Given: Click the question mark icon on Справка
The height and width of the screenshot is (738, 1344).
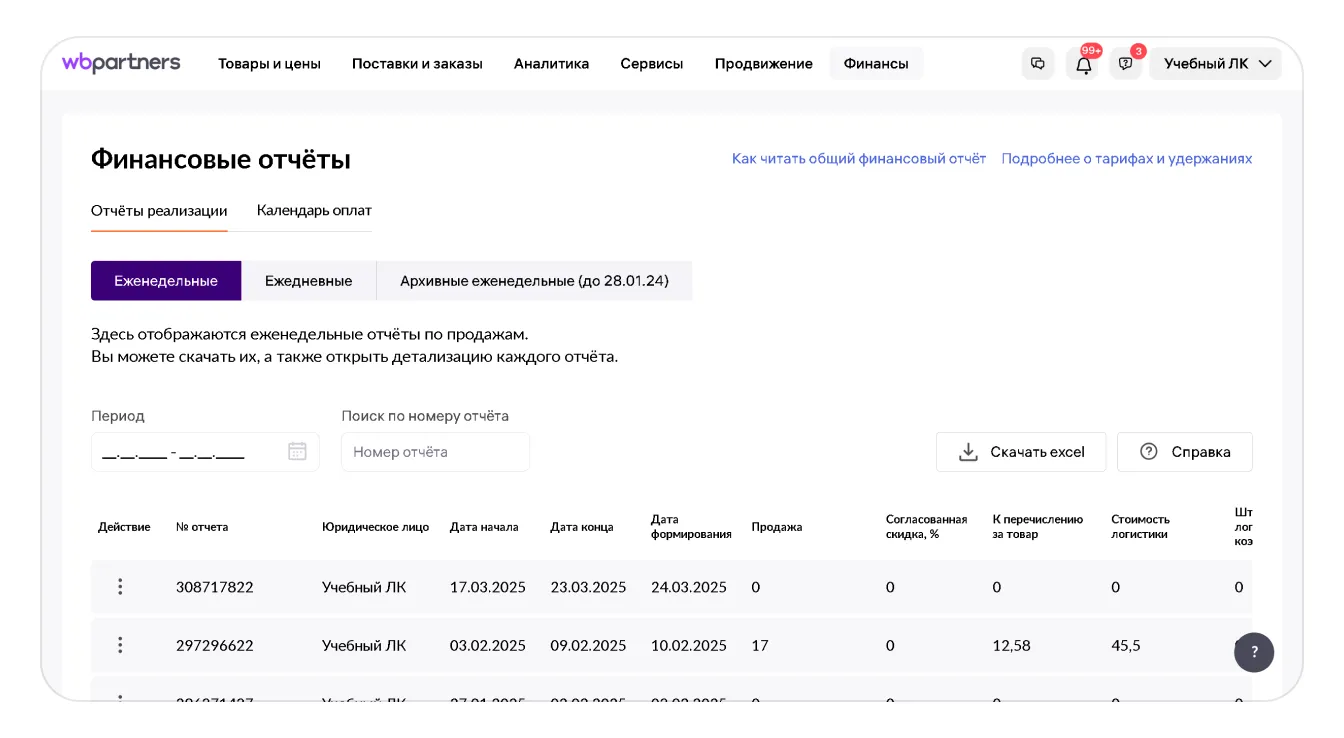Looking at the screenshot, I should tap(1149, 452).
